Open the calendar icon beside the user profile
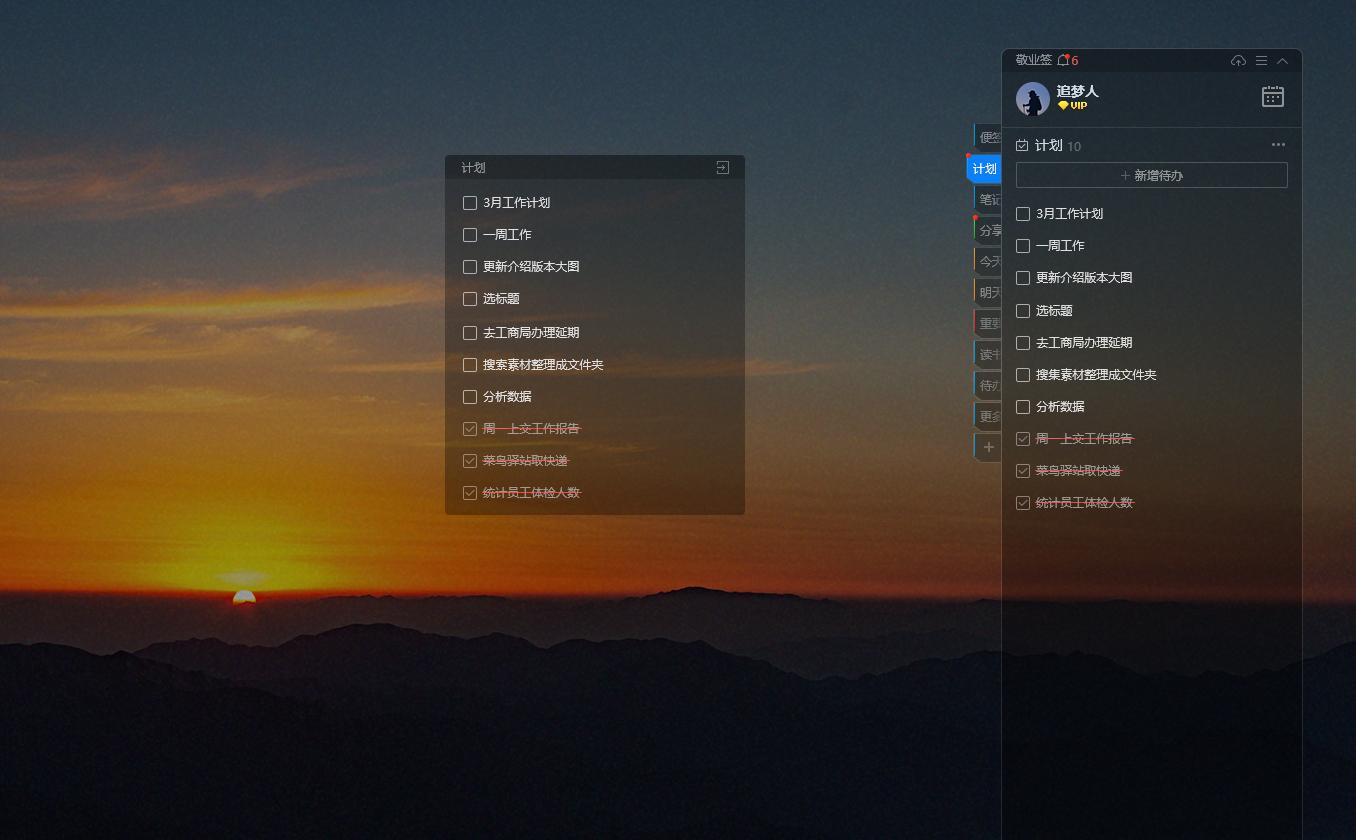 coord(1273,96)
